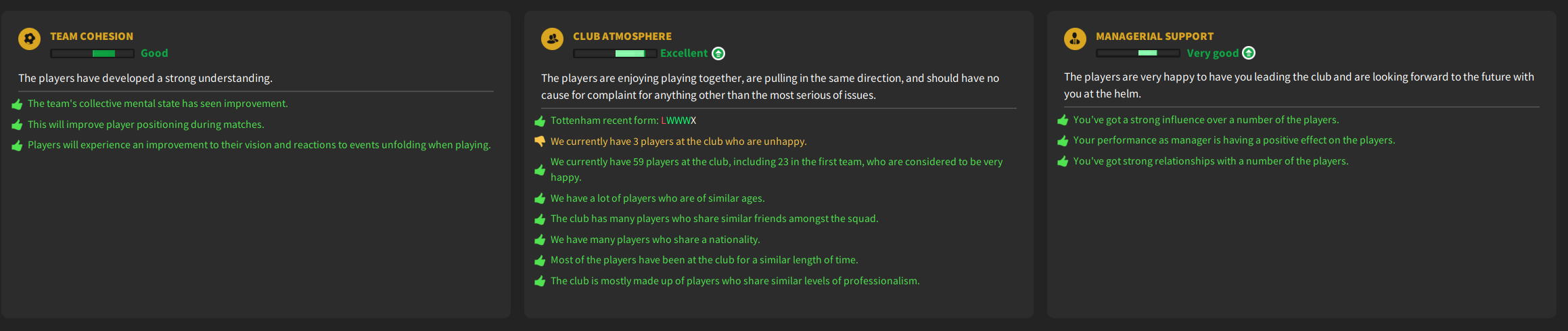Click the upward trend arrow beside Excellent
1568x331 pixels.
718,53
